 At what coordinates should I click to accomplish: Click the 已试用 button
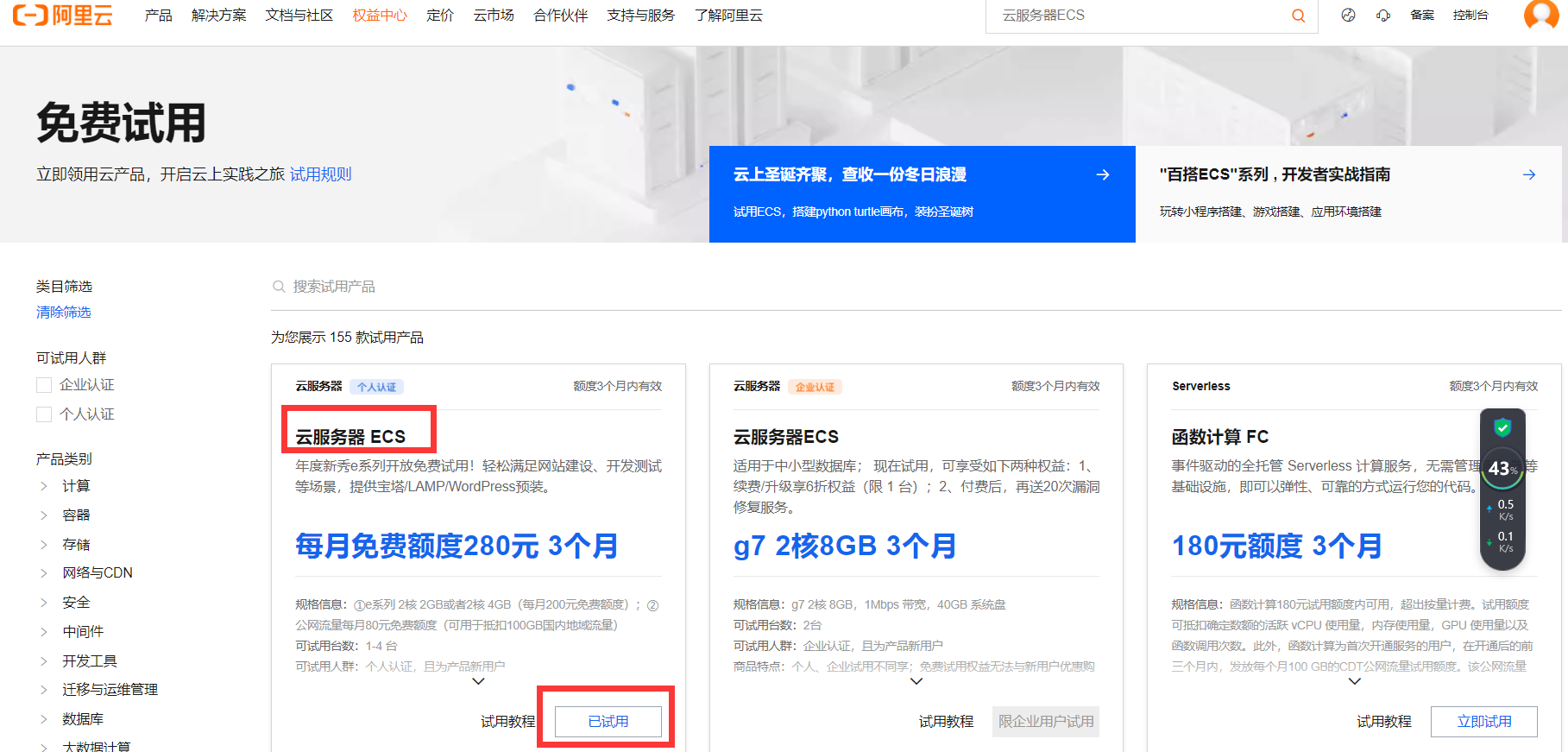point(608,722)
